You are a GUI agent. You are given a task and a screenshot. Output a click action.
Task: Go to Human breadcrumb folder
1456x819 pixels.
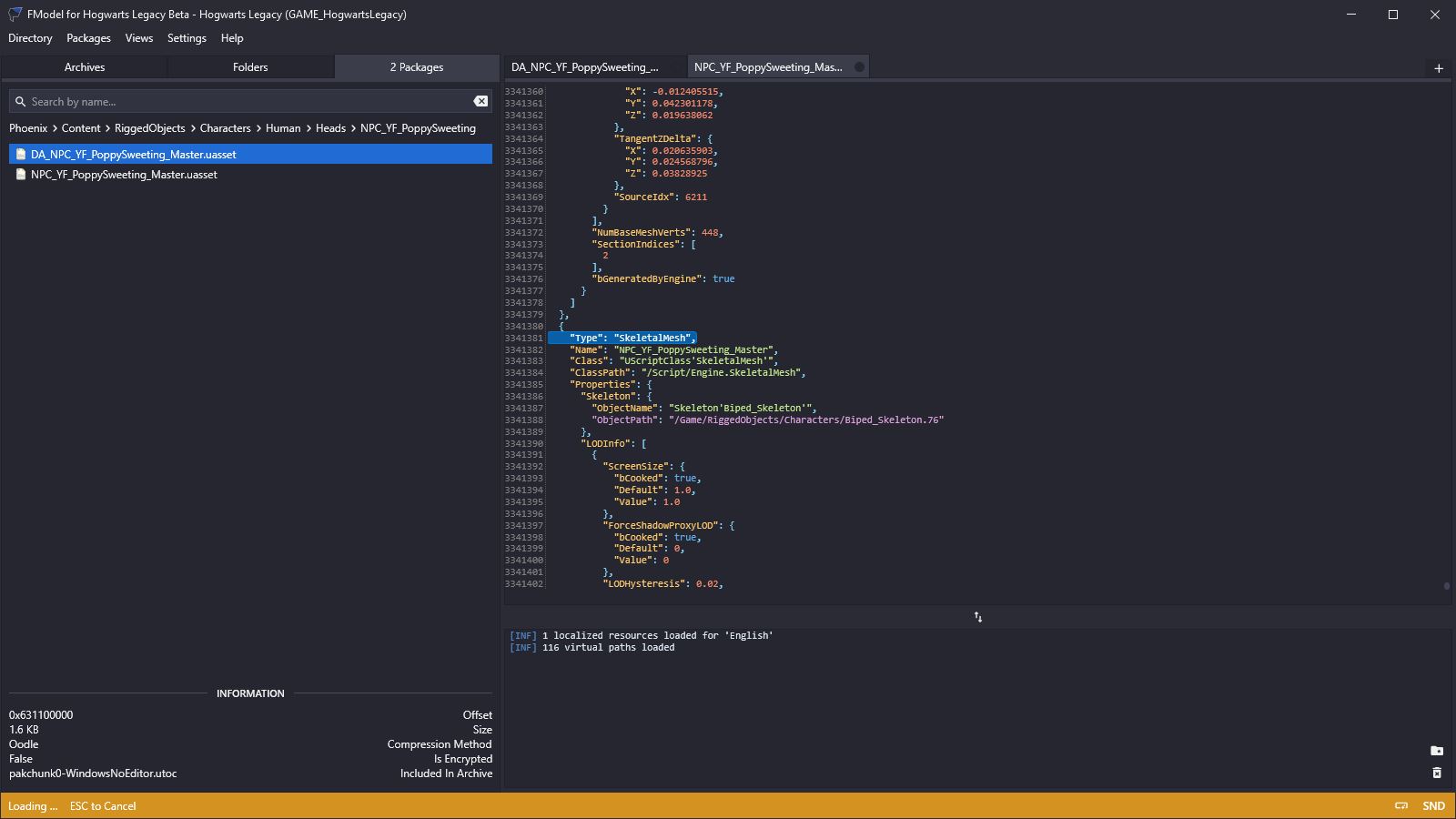(x=283, y=128)
